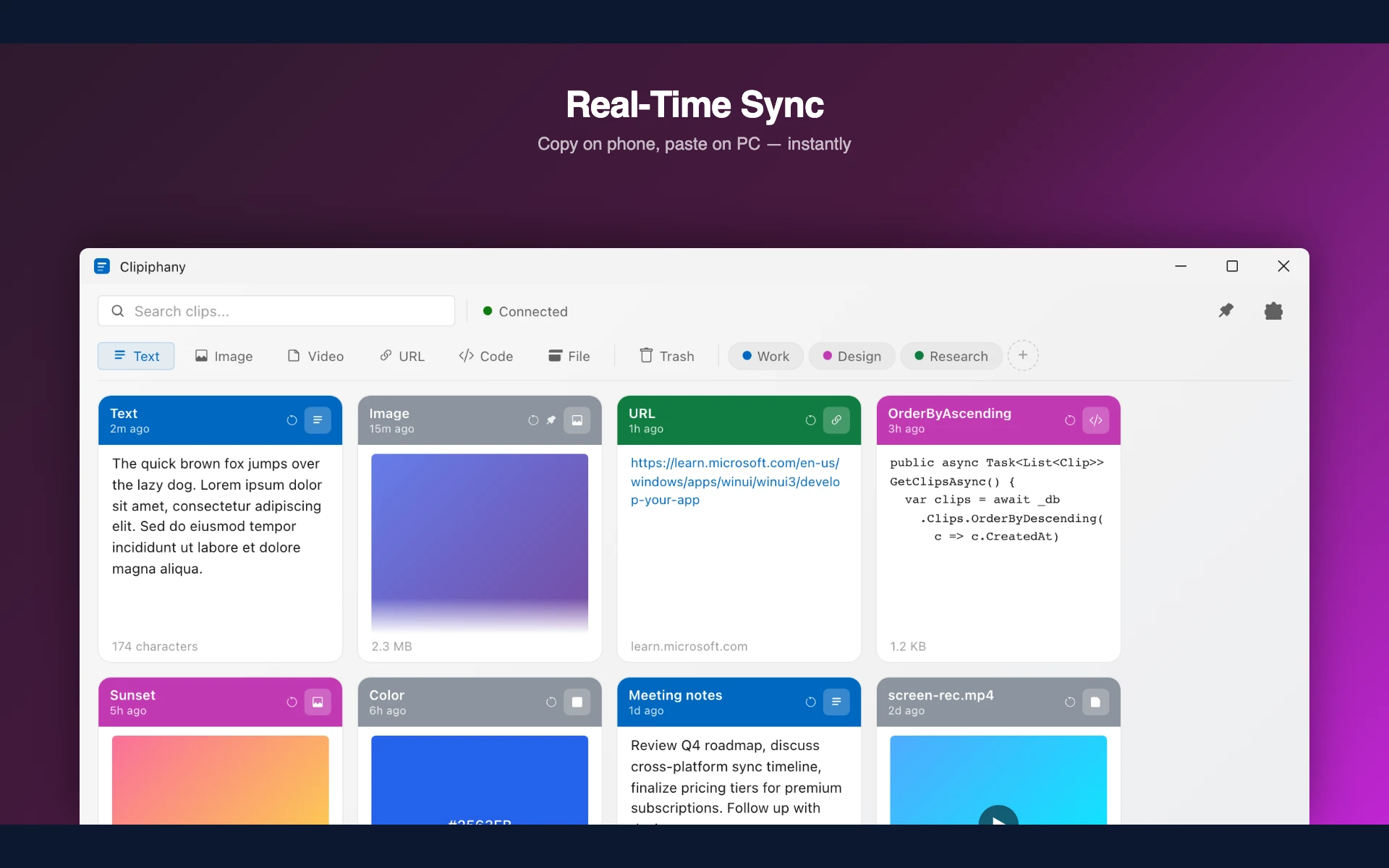Click the picture type icon on Image card
Image resolution: width=1389 pixels, height=868 pixels.
click(x=577, y=420)
